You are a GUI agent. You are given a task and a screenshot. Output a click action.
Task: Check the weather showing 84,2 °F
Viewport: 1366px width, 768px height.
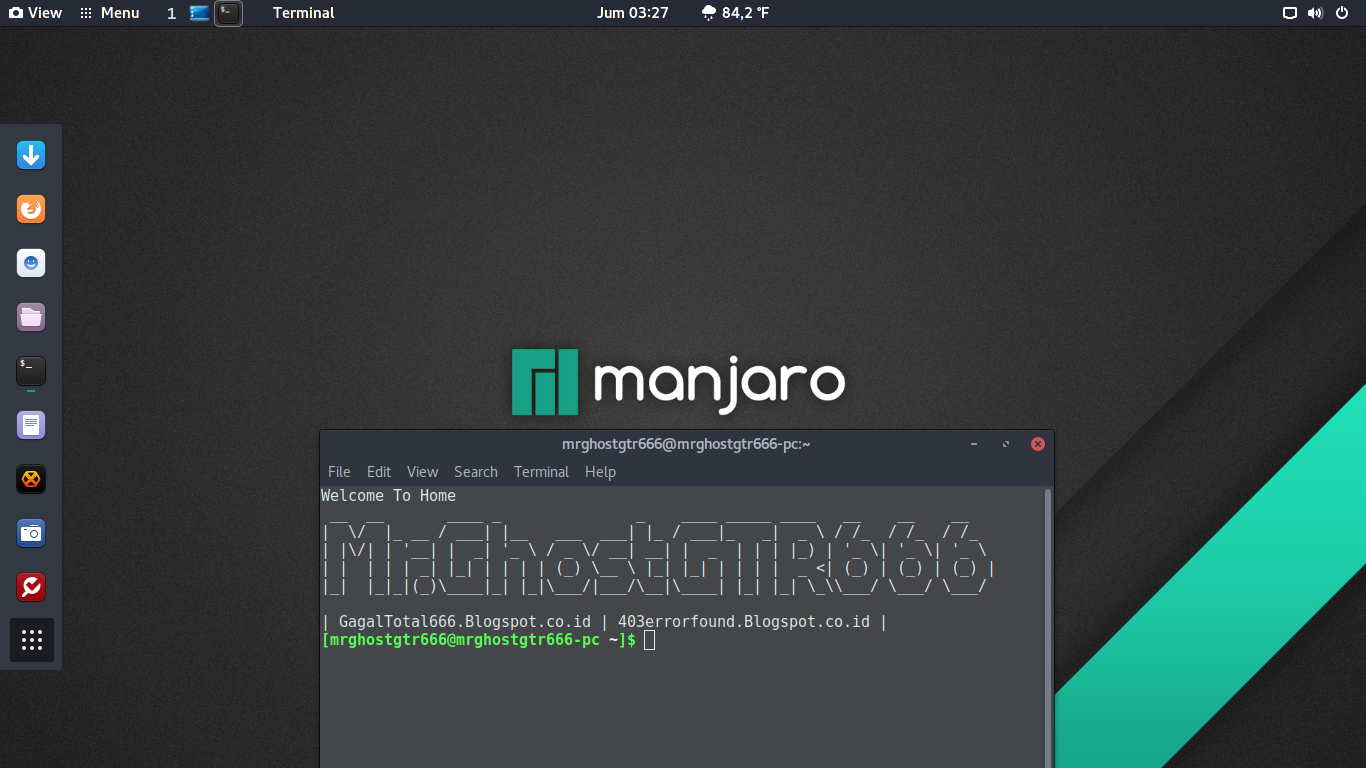(735, 13)
